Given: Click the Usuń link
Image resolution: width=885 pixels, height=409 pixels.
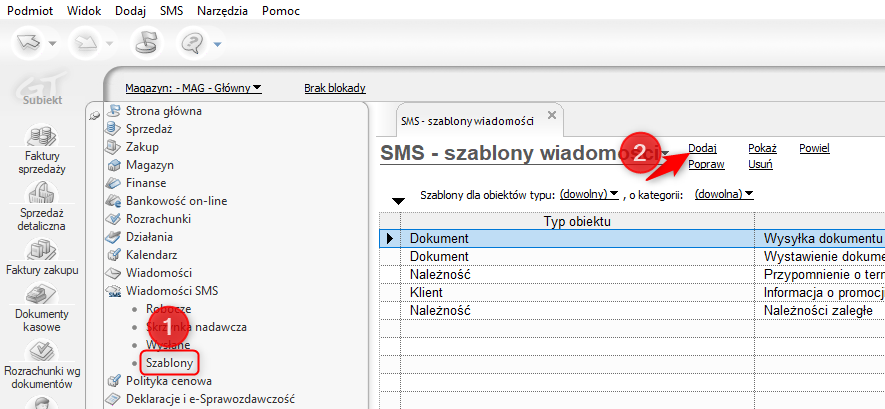Looking at the screenshot, I should tap(760, 164).
